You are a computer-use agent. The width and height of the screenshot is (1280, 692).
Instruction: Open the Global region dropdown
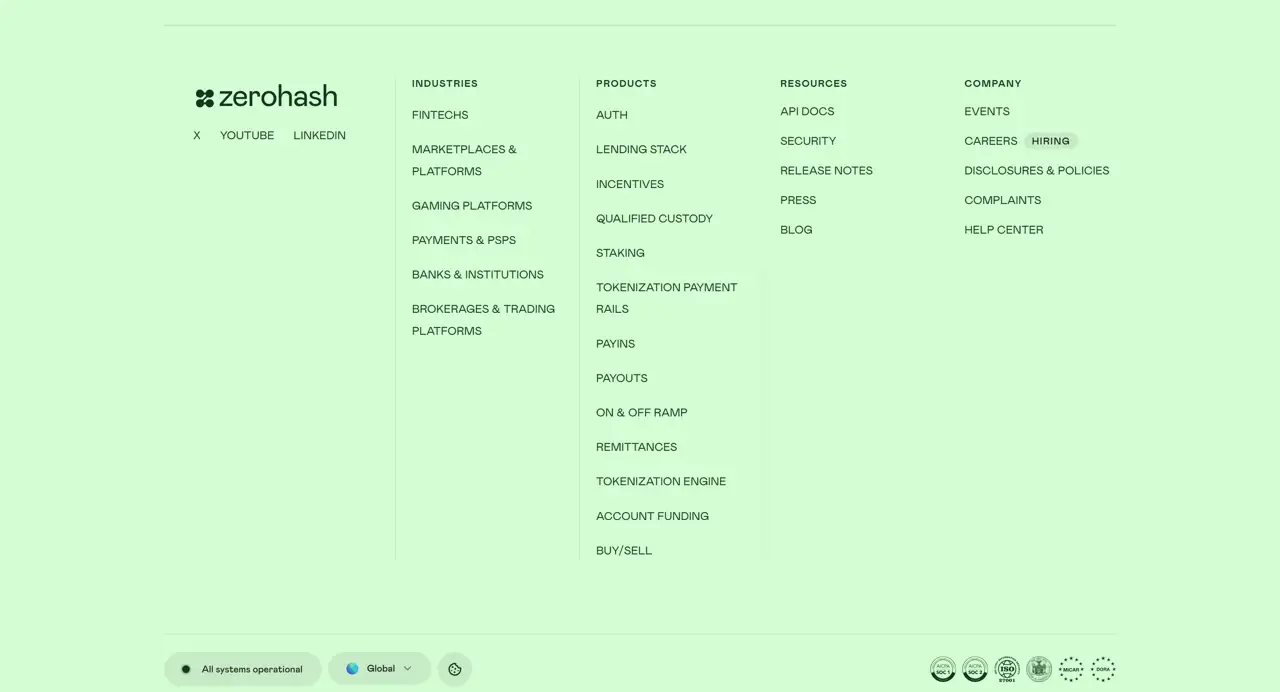pyautogui.click(x=379, y=669)
